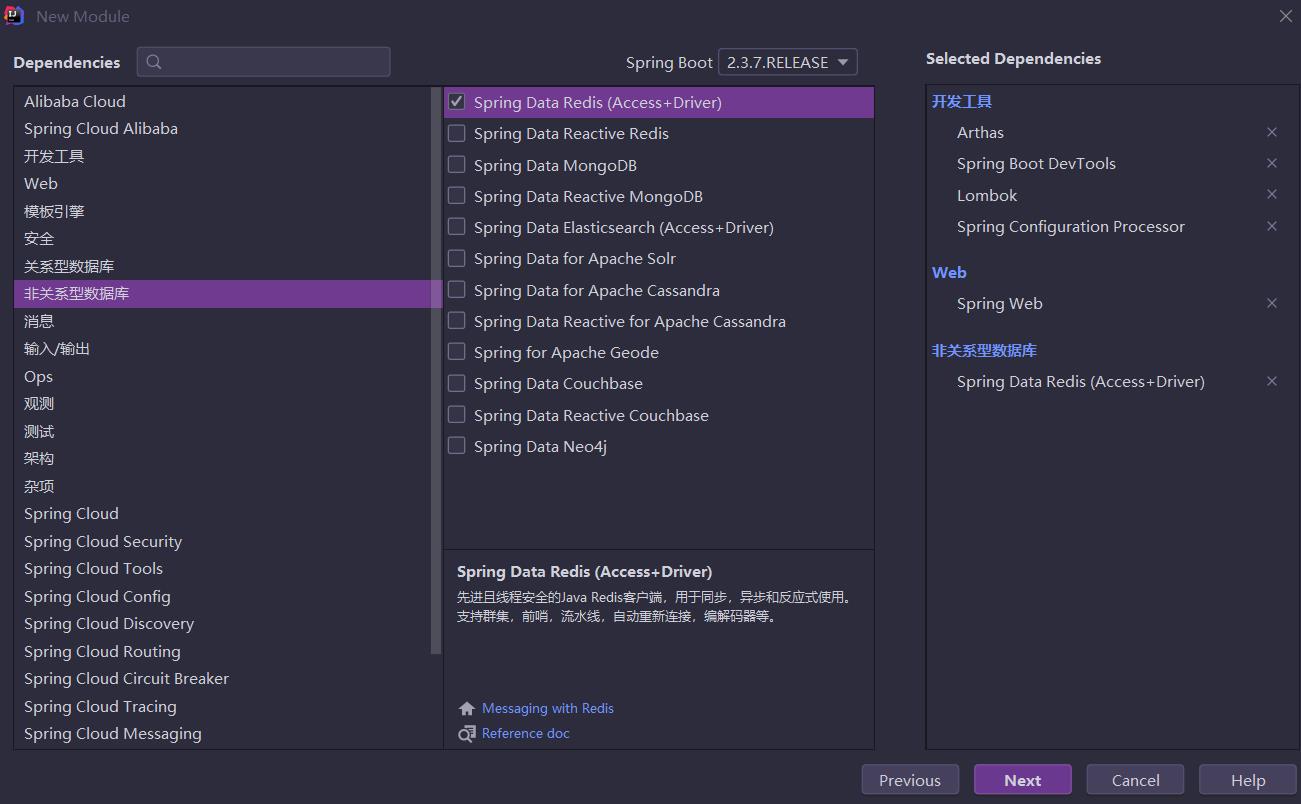Click the reference doc icon
This screenshot has width=1301, height=804.
(467, 733)
